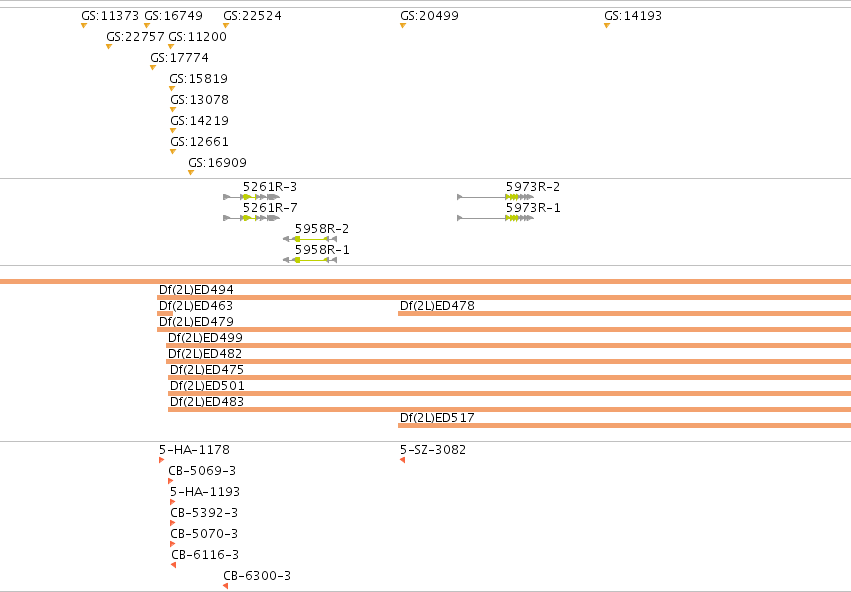
Task: Click the Df(2L)ED494 label text
Action: [196, 290]
